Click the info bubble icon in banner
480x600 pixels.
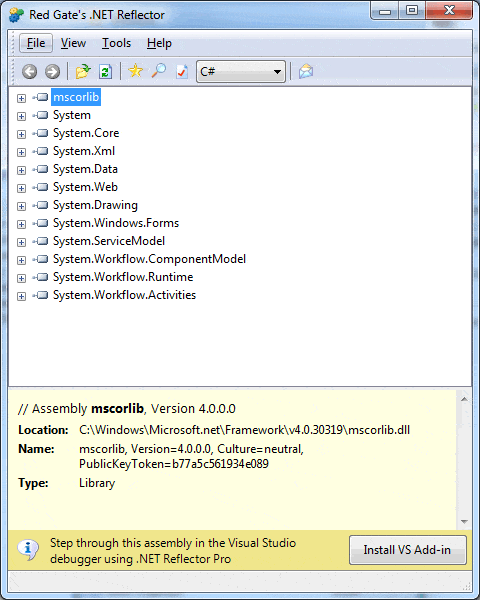pyautogui.click(x=28, y=549)
